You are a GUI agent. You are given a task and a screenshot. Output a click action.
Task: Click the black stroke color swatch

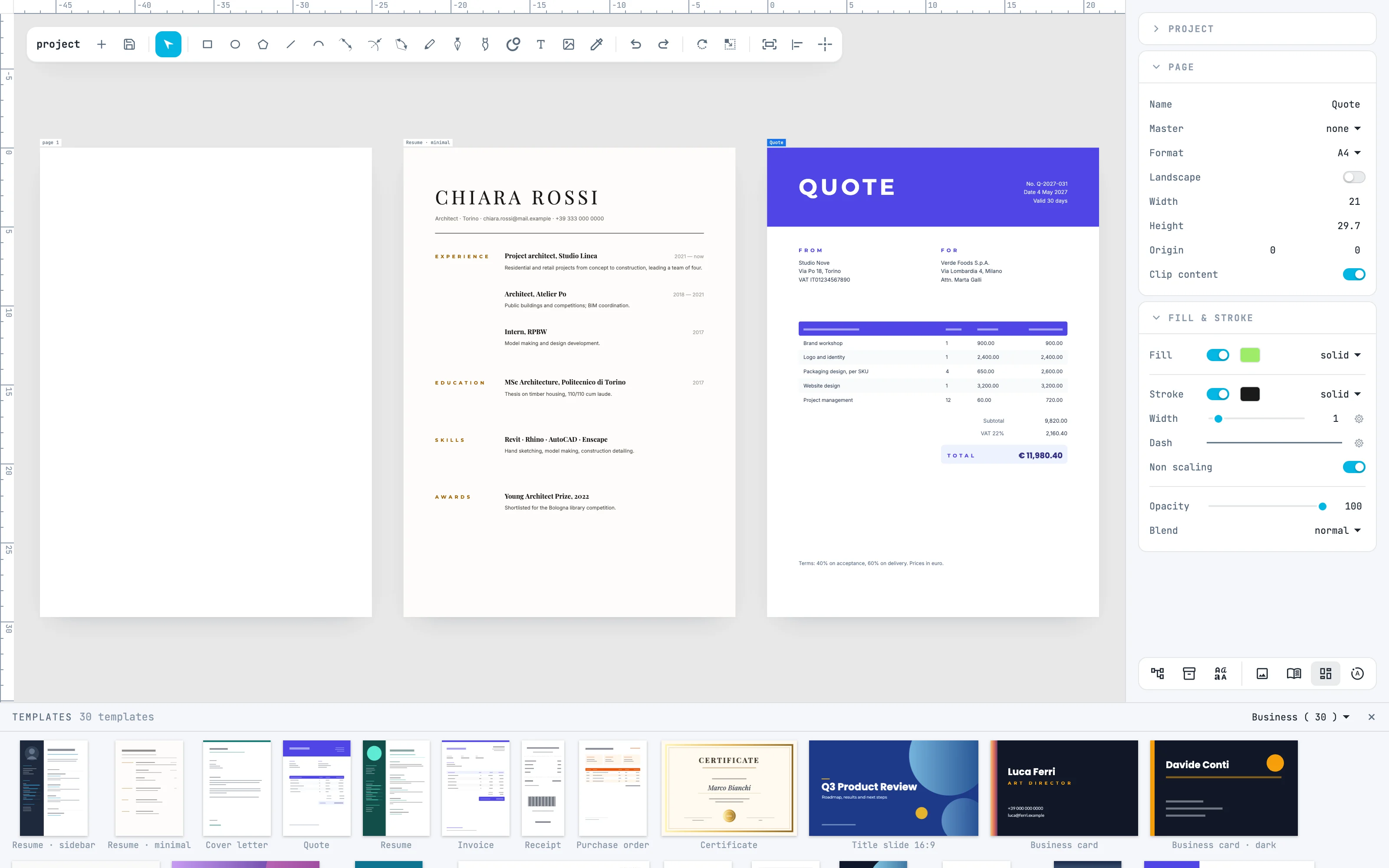(1250, 395)
